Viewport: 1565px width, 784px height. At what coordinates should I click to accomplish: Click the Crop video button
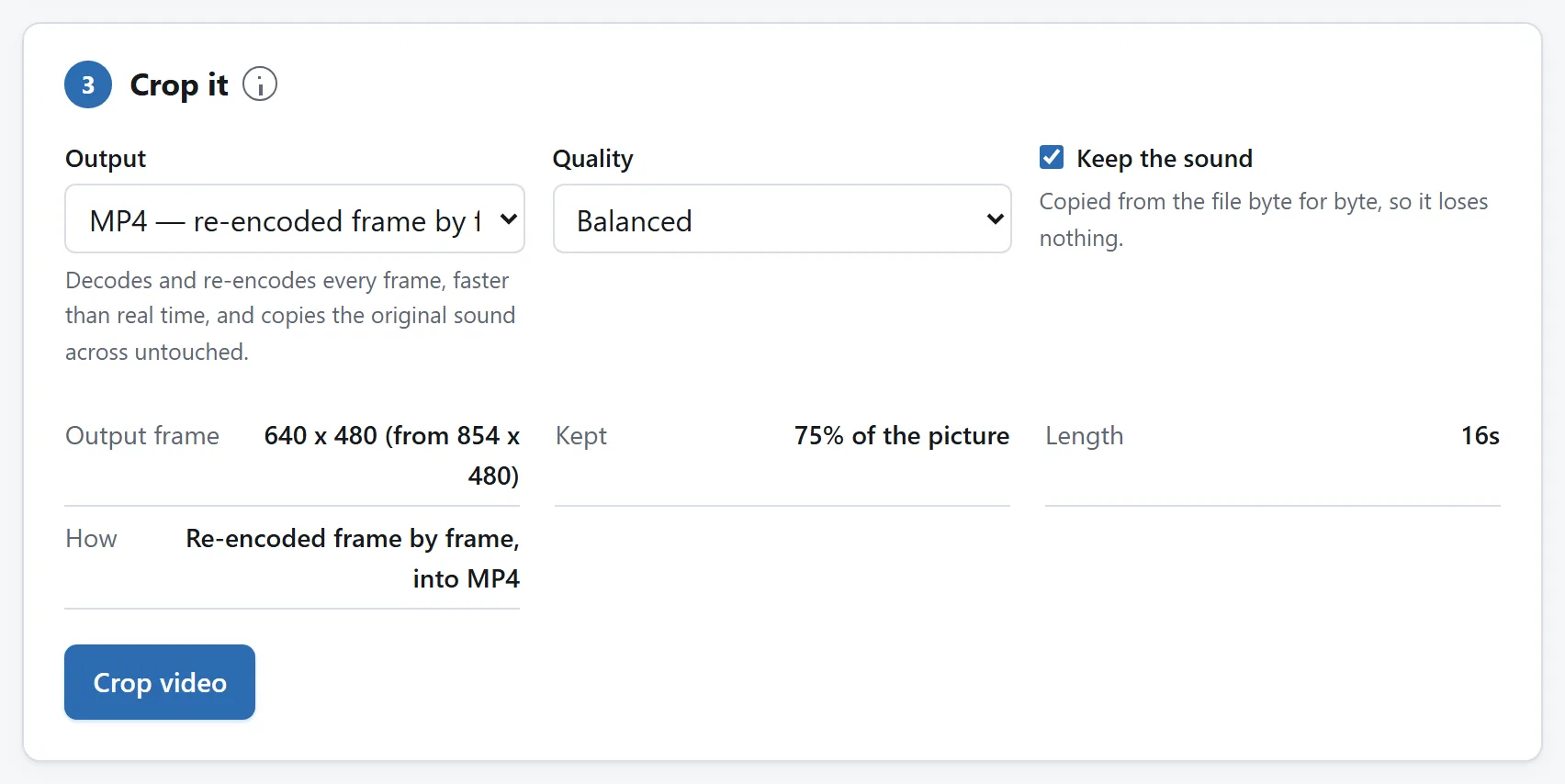[x=160, y=682]
